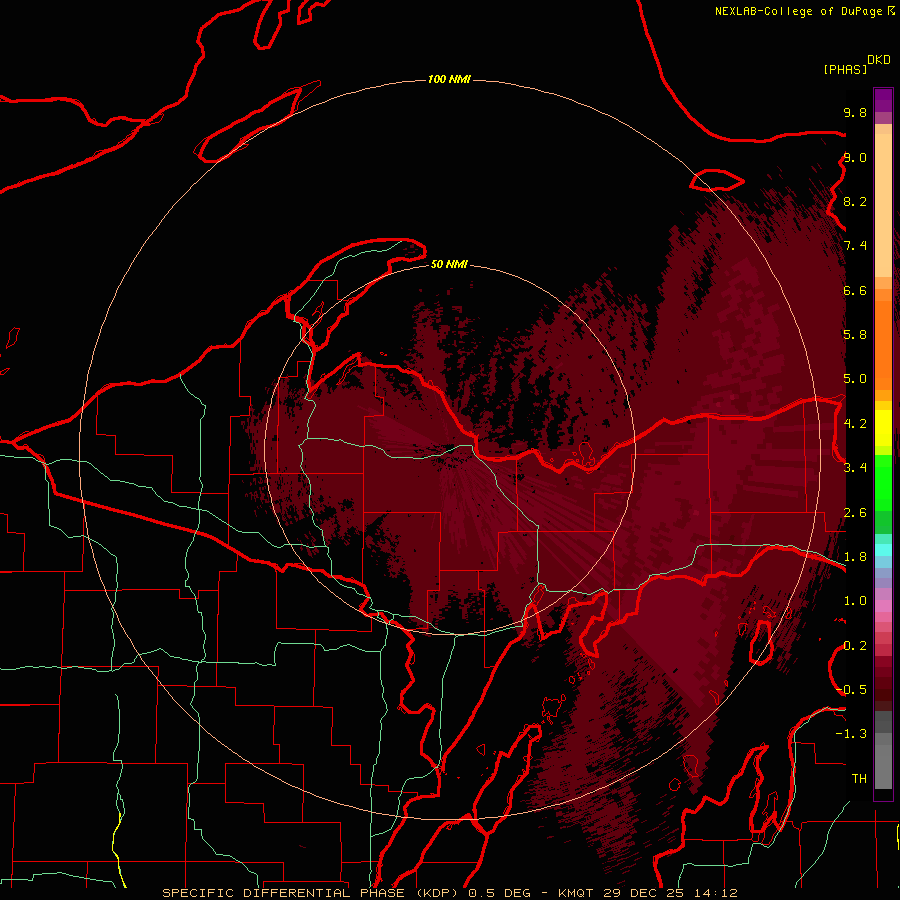The height and width of the screenshot is (900, 900).
Task: Click the 6.6 scale value
Action: [x=855, y=290]
